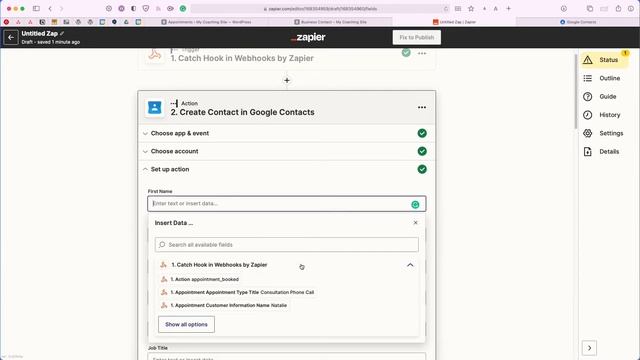This screenshot has height=360, width=640.
Task: Reload the page from the address bar
Action: click(x=446, y=9)
